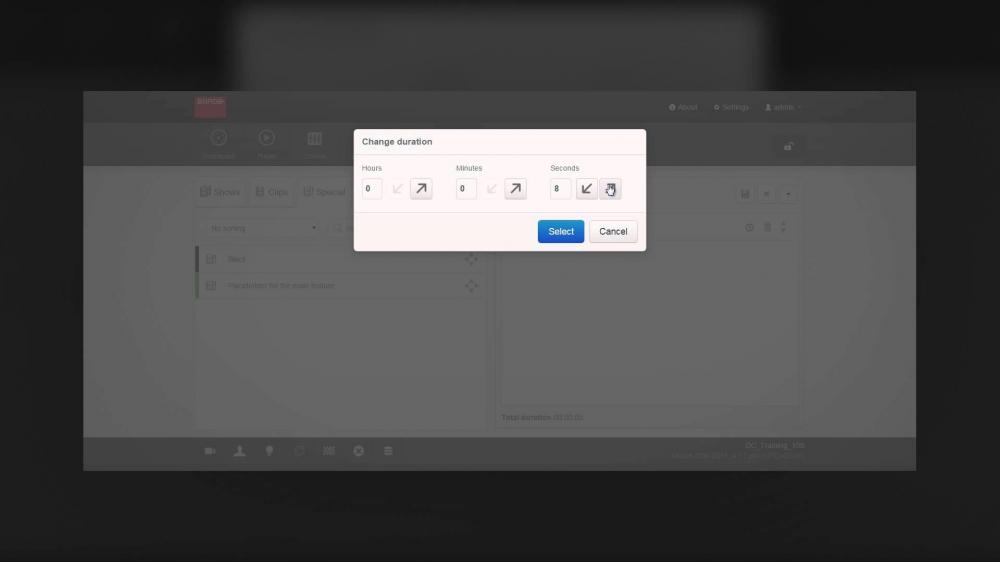The width and height of the screenshot is (1000, 562).
Task: Open the Shows tab
Action: click(220, 192)
